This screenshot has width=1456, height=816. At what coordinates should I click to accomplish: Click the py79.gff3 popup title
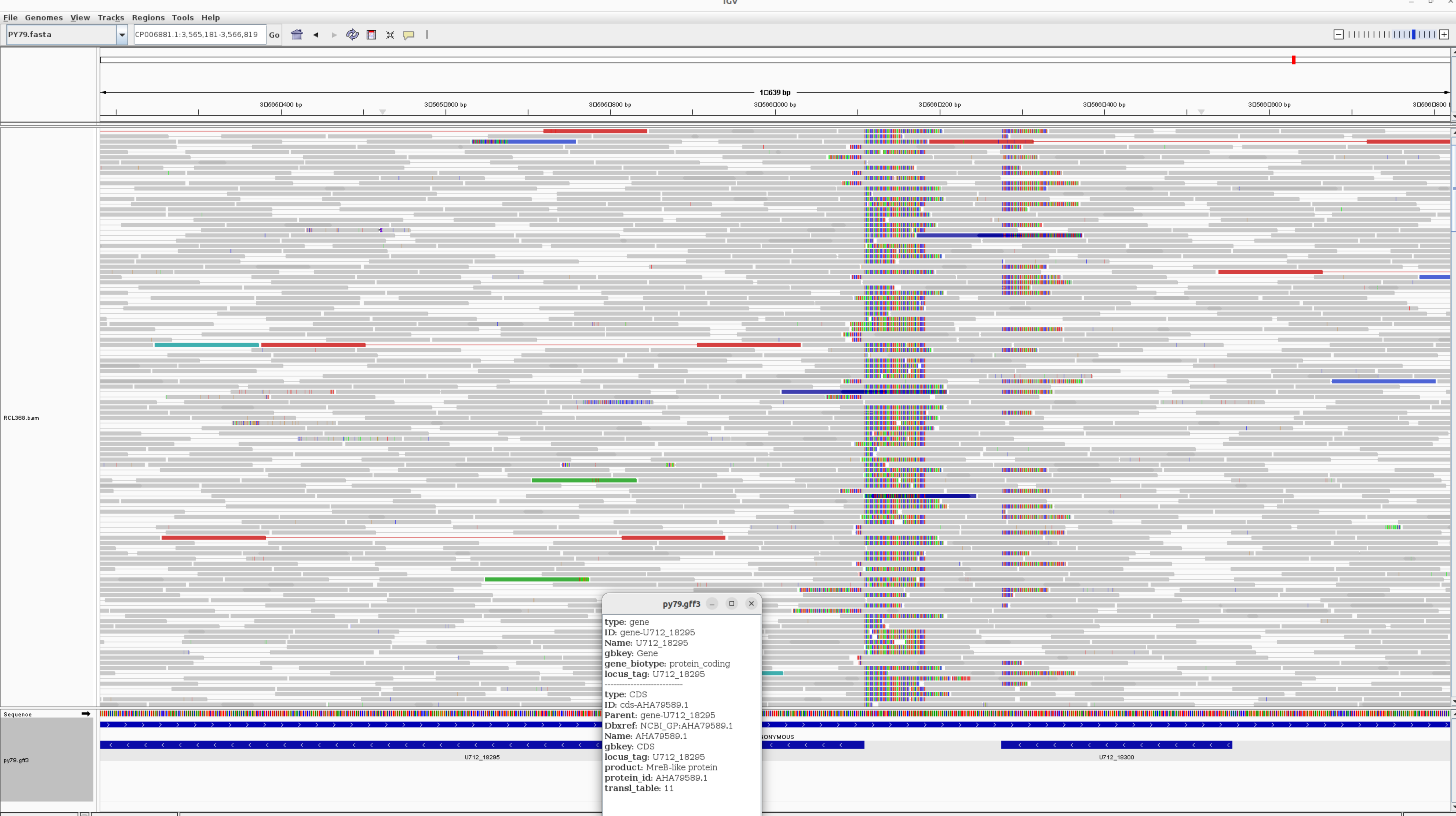[681, 603]
